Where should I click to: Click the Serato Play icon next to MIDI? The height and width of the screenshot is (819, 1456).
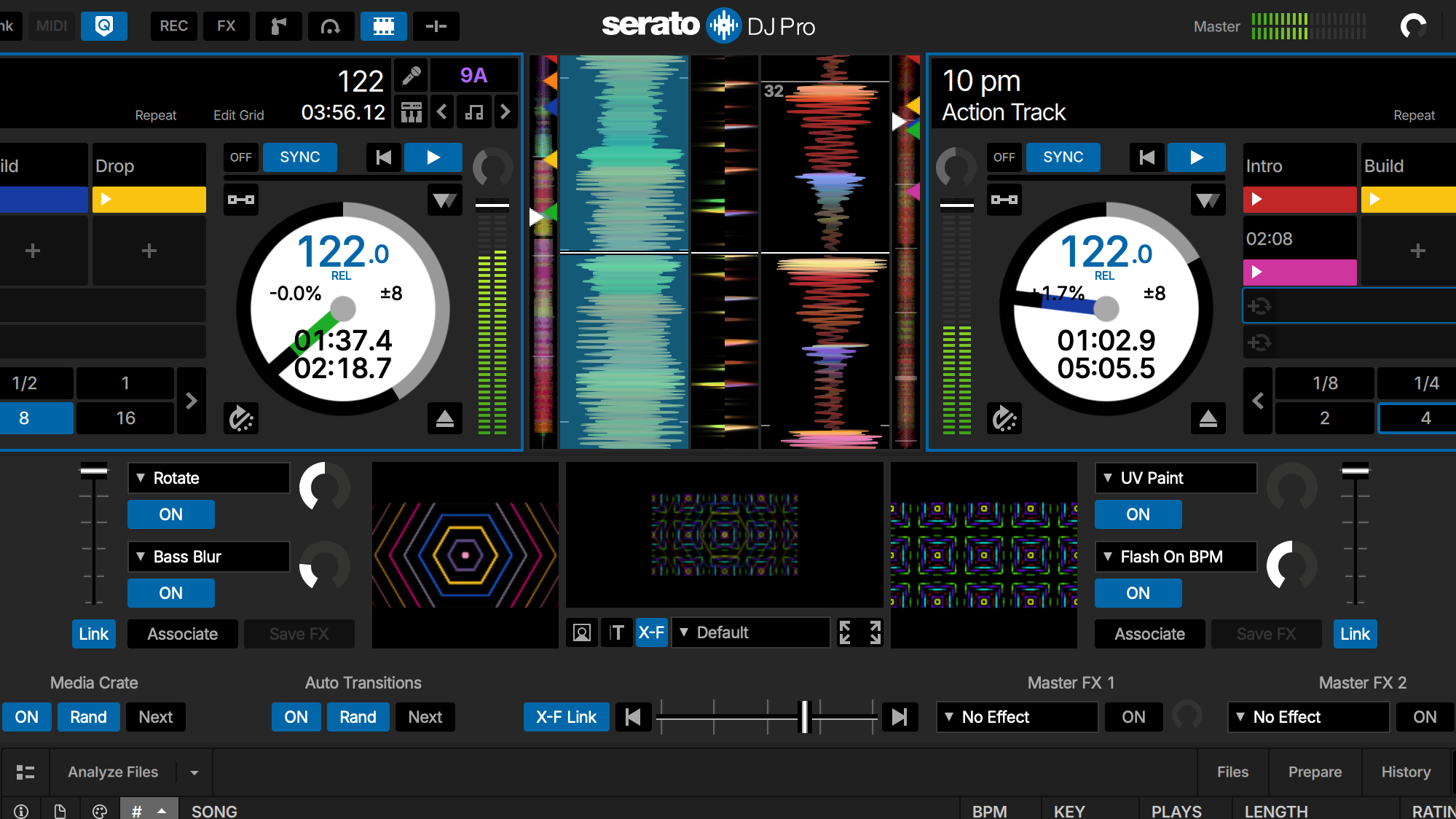104,26
